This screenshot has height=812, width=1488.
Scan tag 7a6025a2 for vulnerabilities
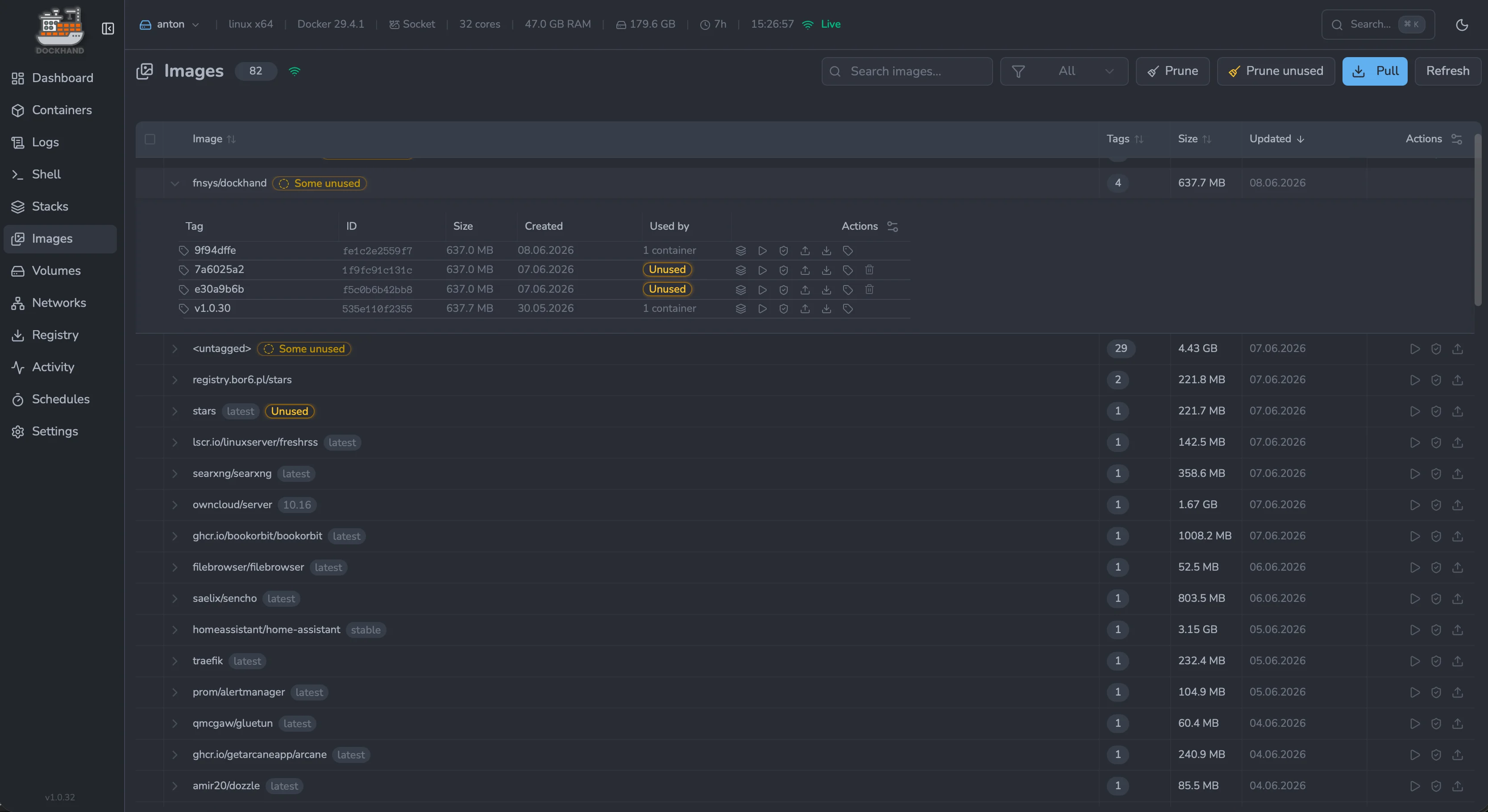tap(783, 270)
